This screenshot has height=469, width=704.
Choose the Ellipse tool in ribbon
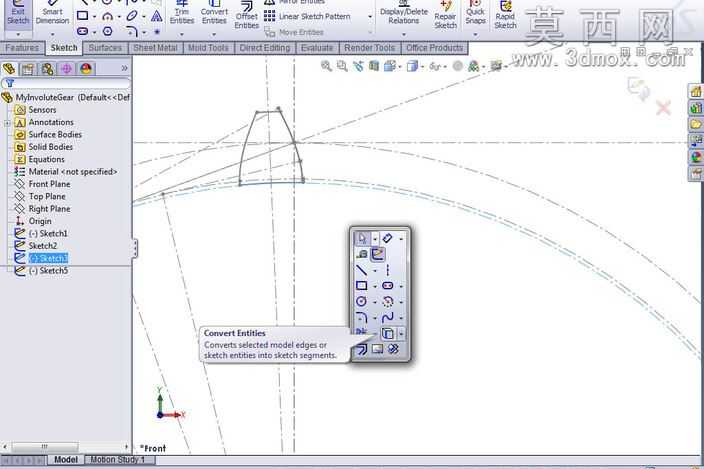132,16
